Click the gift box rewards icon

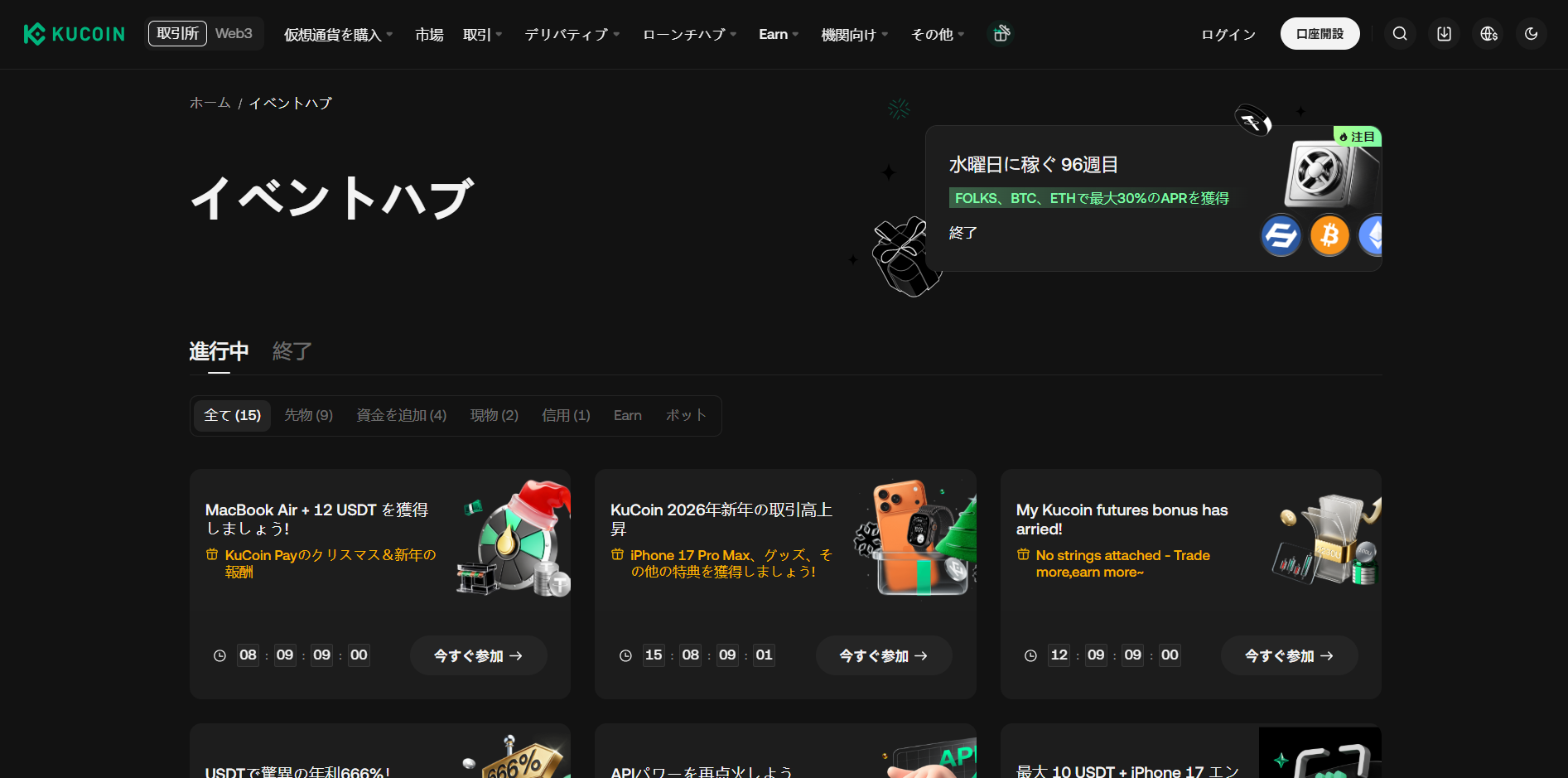point(1001,34)
